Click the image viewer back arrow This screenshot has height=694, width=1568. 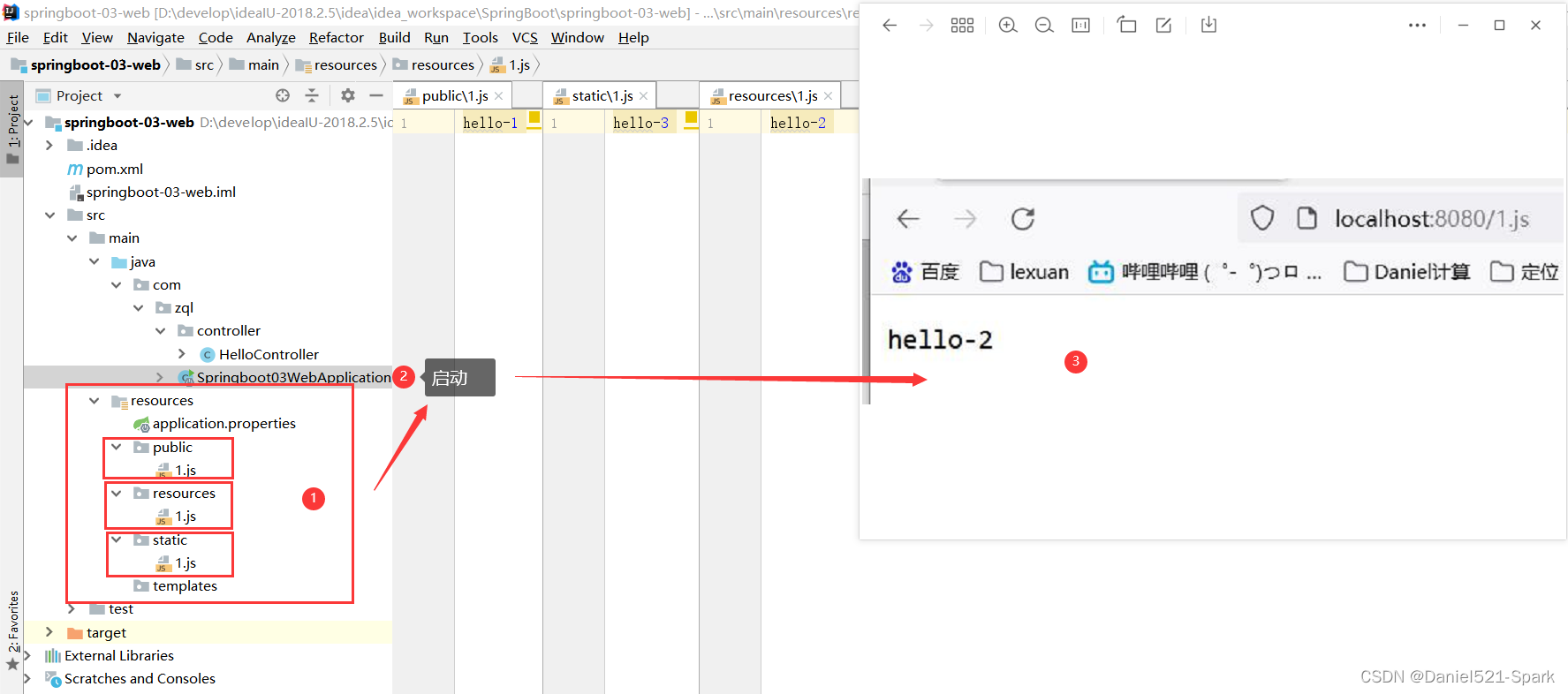(890, 26)
